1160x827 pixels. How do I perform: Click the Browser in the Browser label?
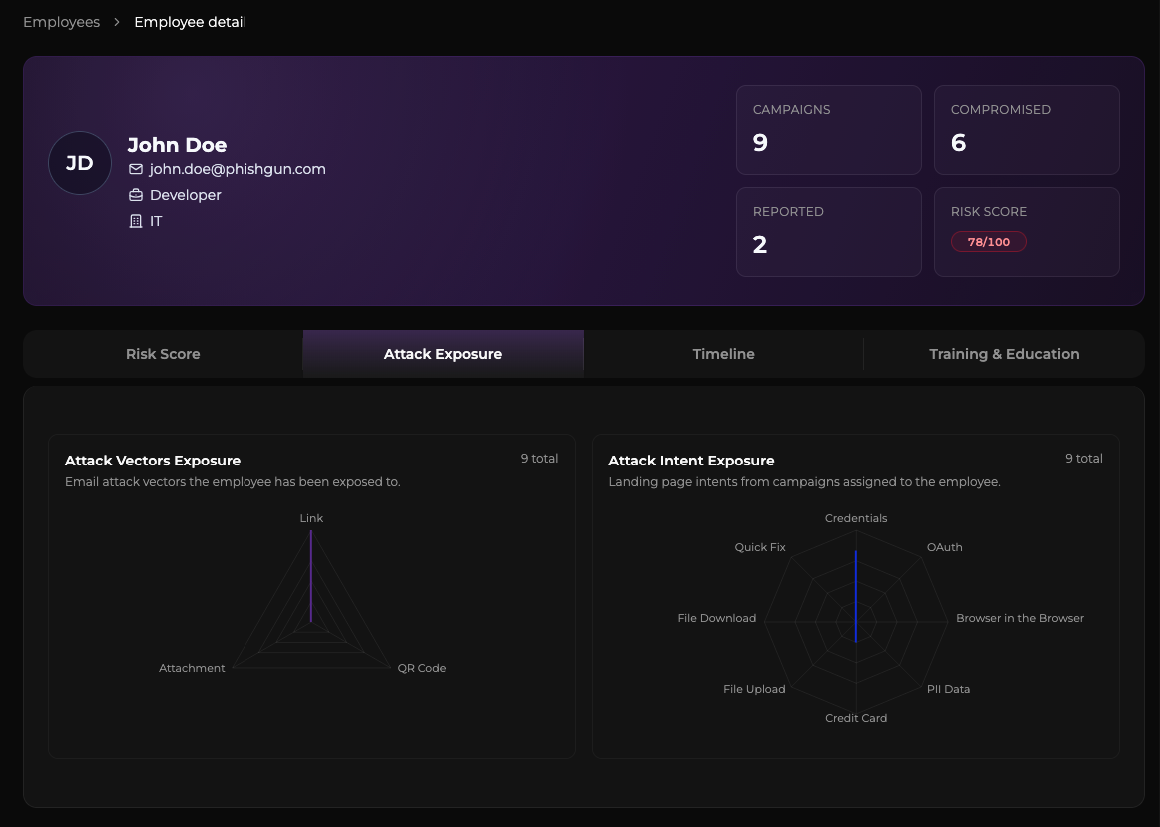pos(1019,618)
